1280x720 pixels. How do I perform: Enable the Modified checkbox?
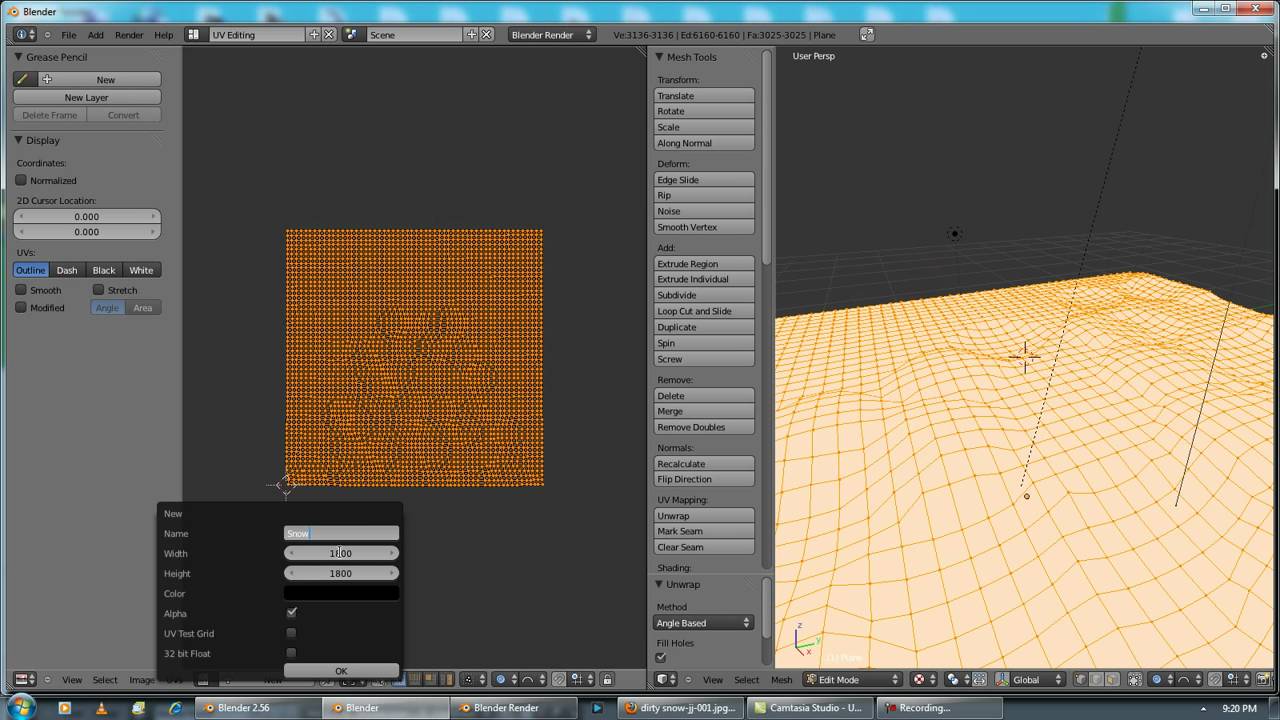click(x=21, y=308)
